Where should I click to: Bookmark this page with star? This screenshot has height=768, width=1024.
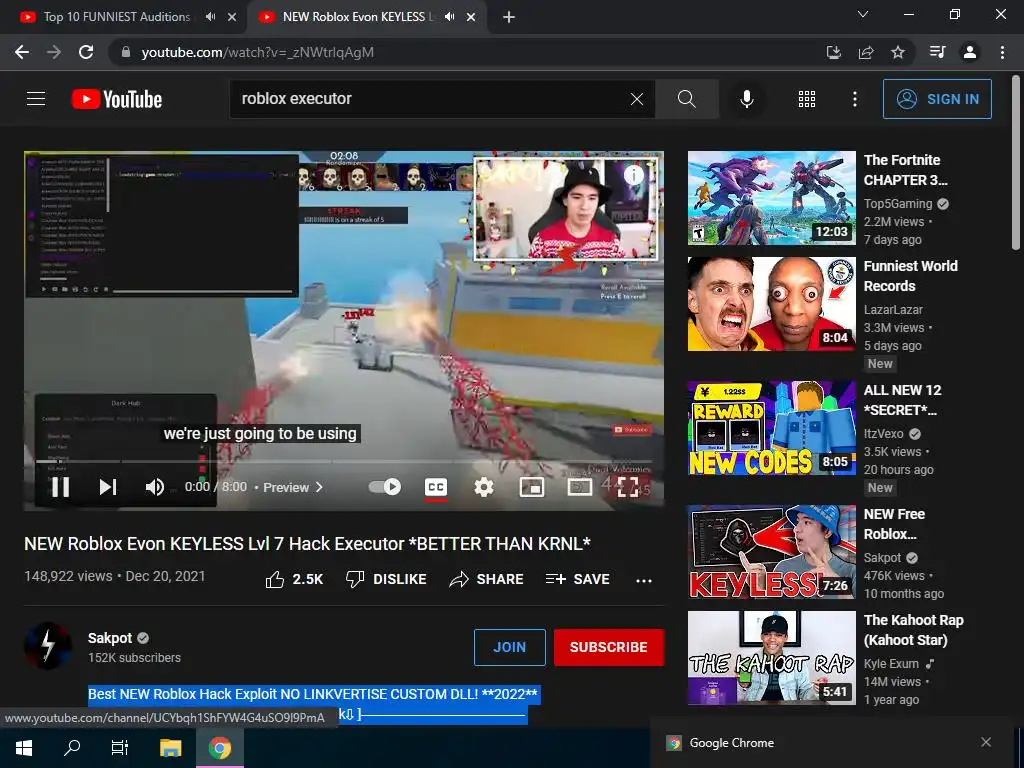[x=898, y=52]
